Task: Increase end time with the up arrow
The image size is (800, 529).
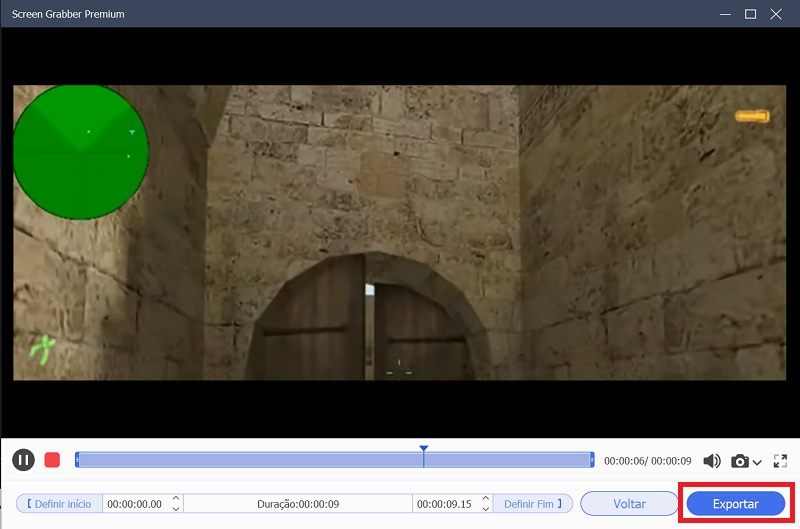Action: tap(486, 499)
